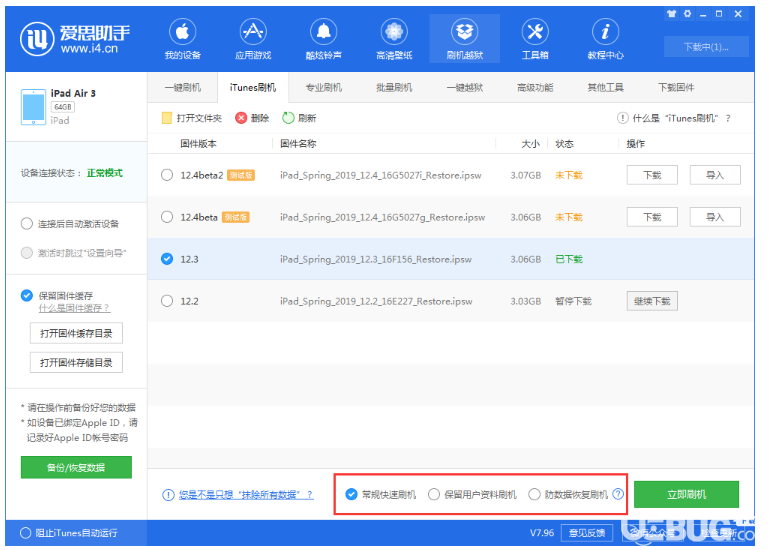Click the info icon beside 抹除所有数据 link

[x=168, y=495]
